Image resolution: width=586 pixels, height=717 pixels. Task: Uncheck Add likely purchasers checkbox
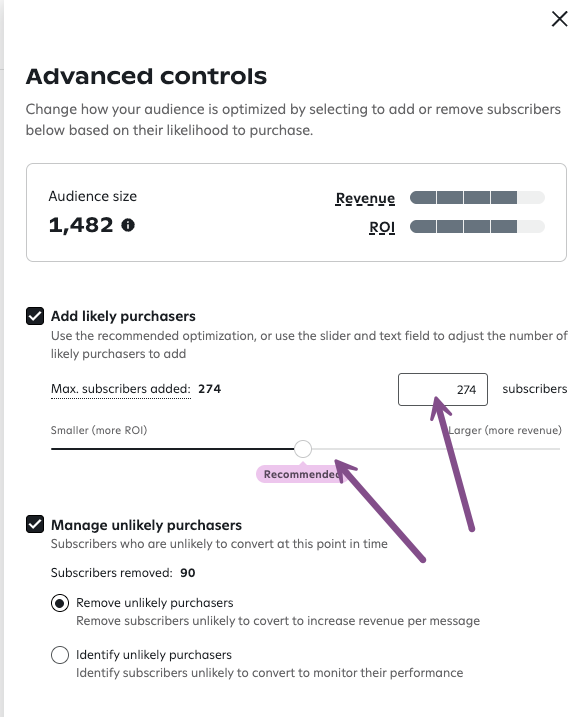pos(35,316)
